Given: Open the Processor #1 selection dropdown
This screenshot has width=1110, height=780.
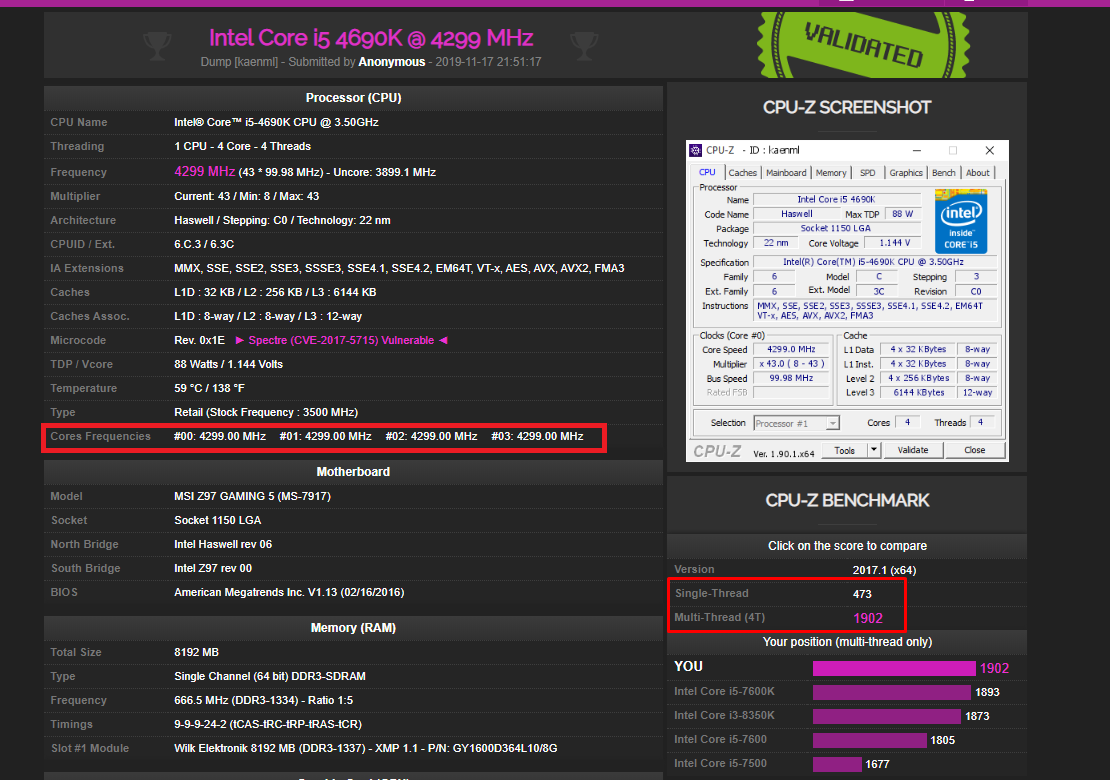Looking at the screenshot, I should pyautogui.click(x=796, y=423).
